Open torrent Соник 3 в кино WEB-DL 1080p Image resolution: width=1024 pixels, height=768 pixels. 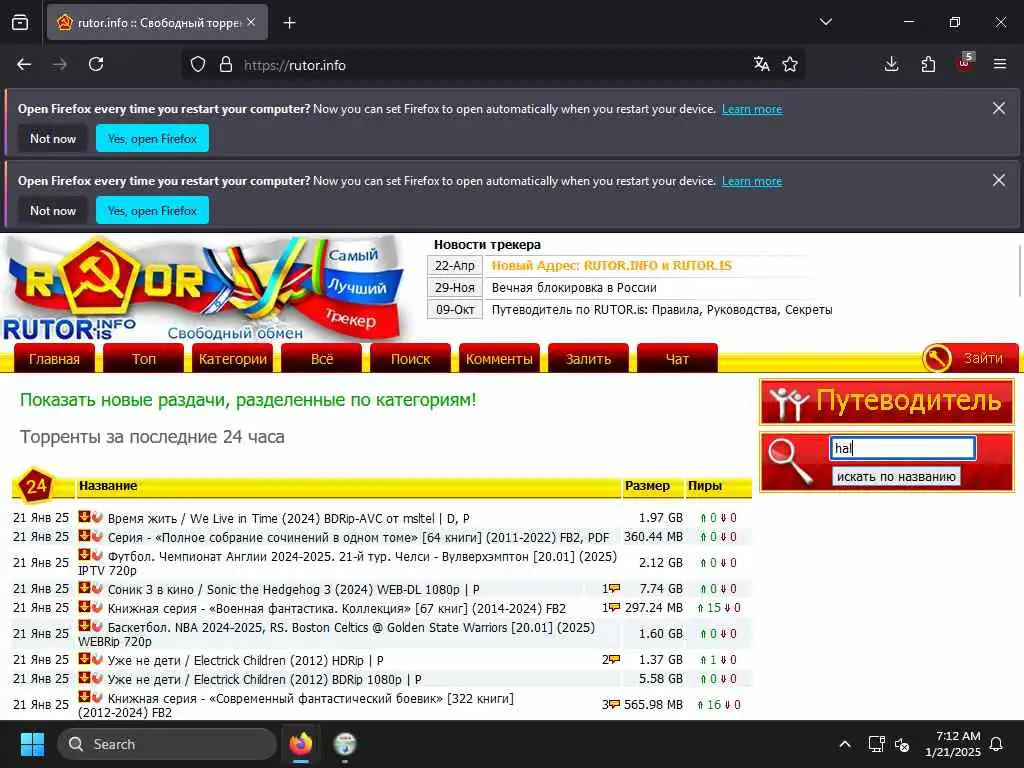(293, 590)
